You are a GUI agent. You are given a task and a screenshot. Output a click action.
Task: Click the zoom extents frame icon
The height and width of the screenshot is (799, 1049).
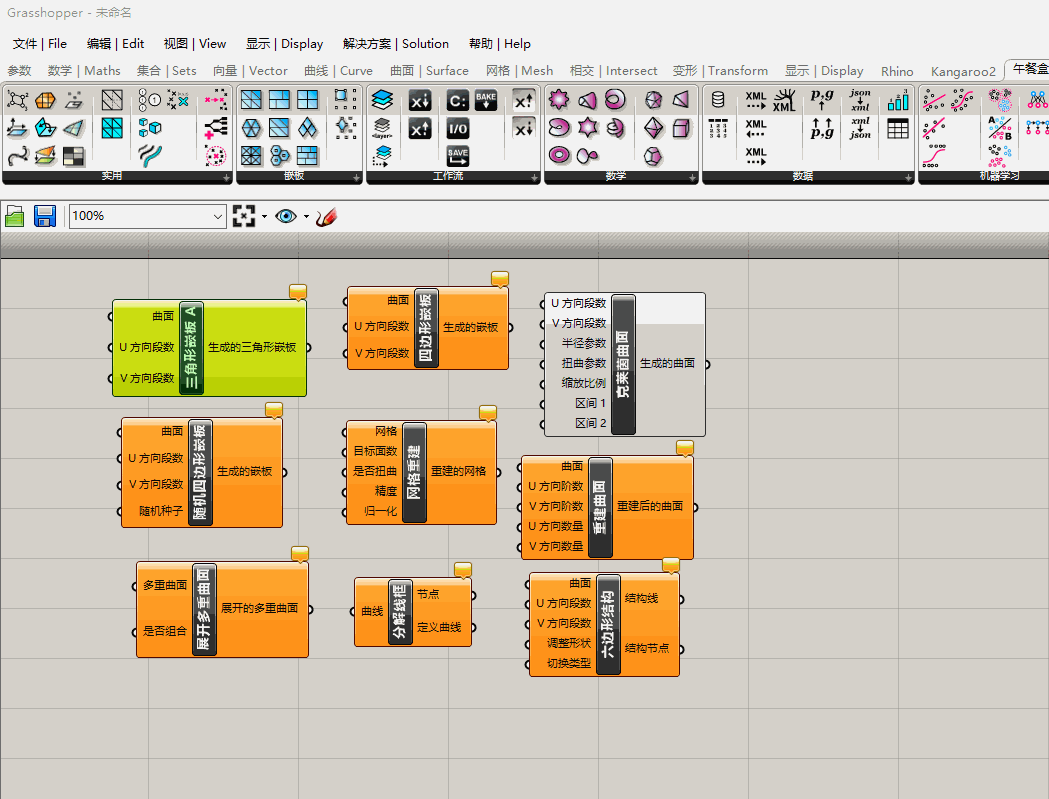tap(244, 216)
